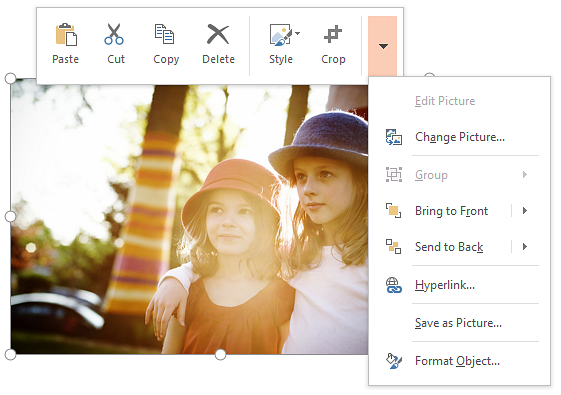Activate the Crop tool icon
The height and width of the screenshot is (395, 561).
pos(333,34)
